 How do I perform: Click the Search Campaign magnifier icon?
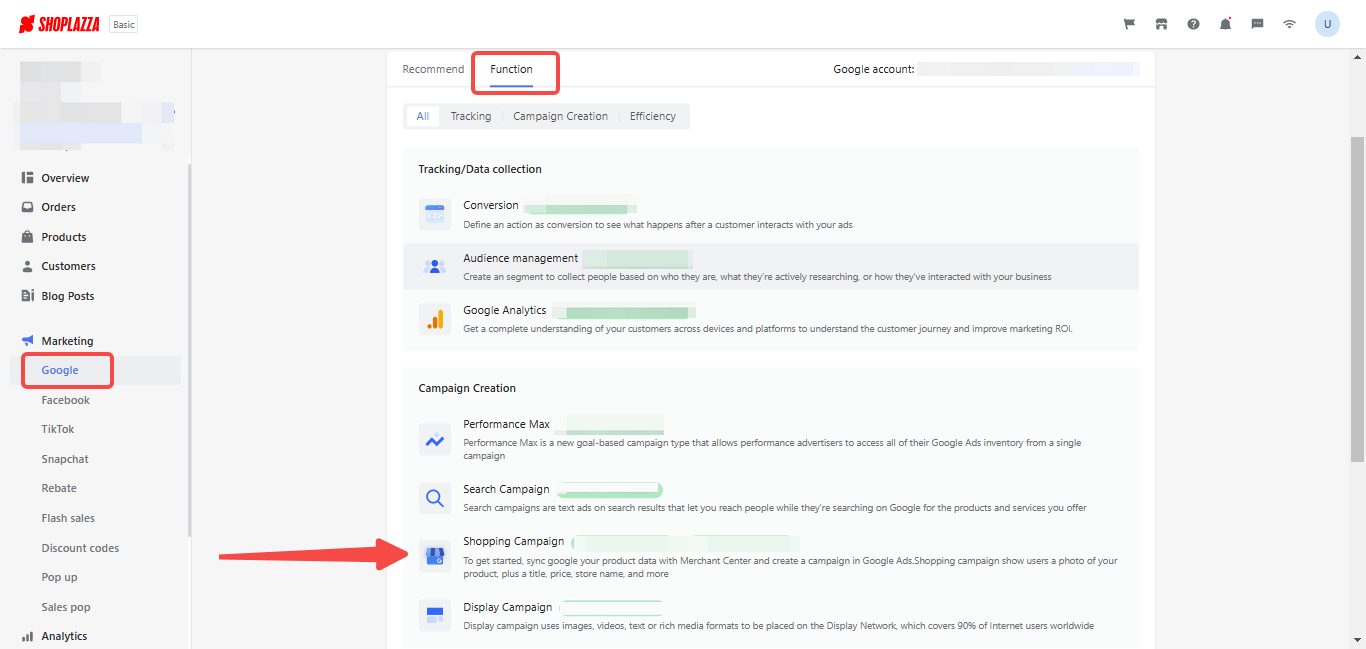pyautogui.click(x=435, y=497)
